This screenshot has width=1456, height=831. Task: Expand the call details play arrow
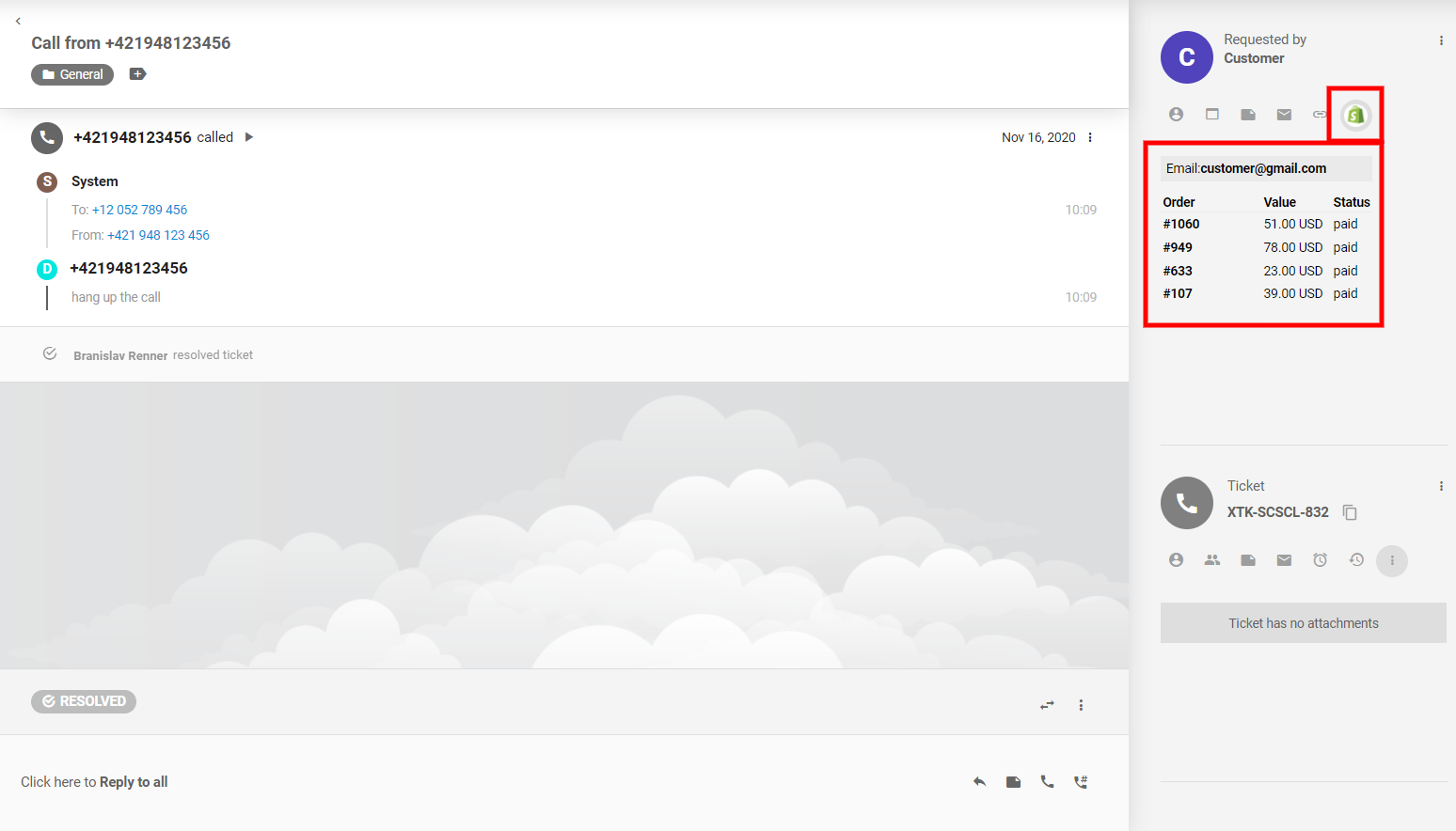(x=249, y=137)
